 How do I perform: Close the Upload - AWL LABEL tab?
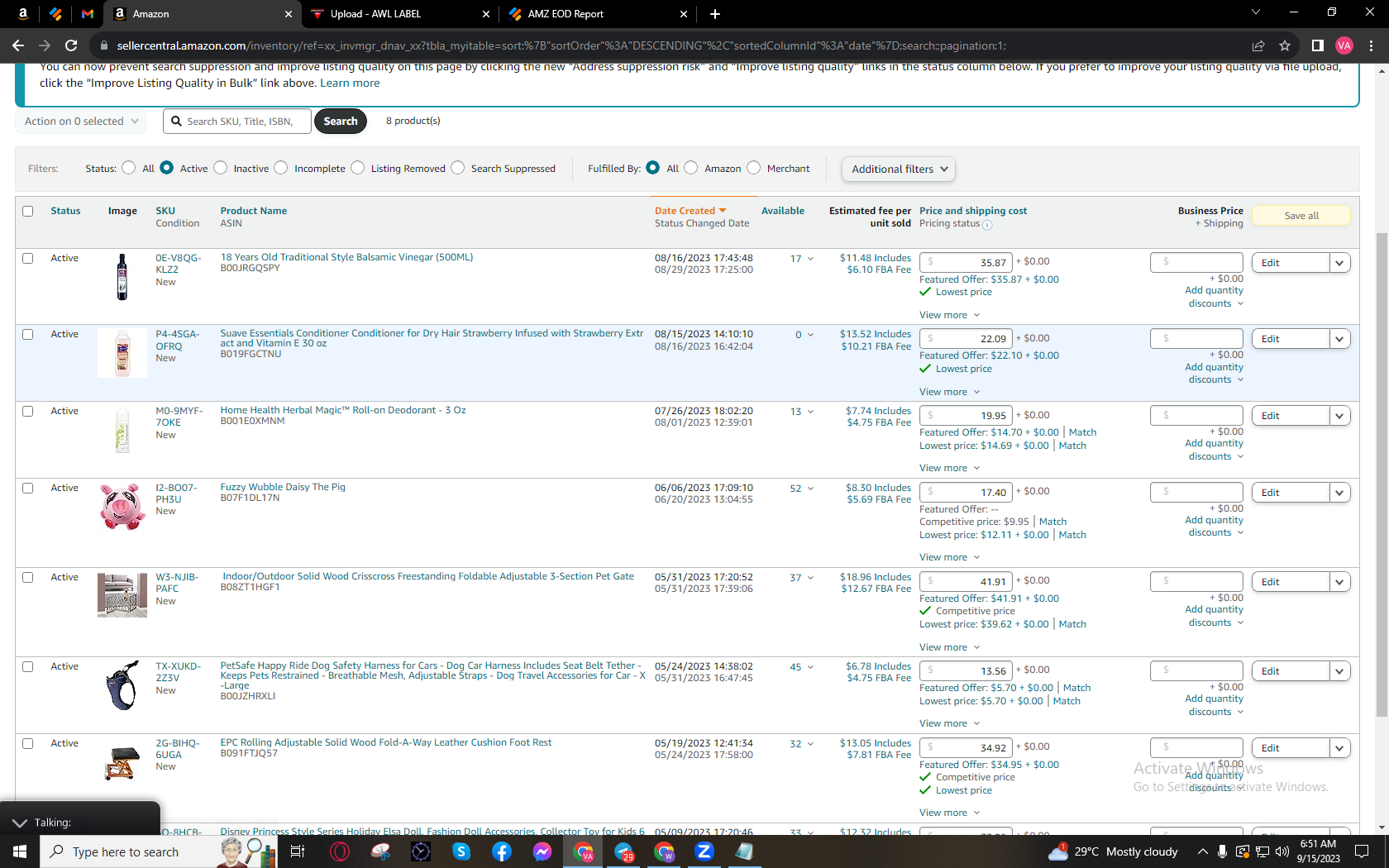coord(486,14)
